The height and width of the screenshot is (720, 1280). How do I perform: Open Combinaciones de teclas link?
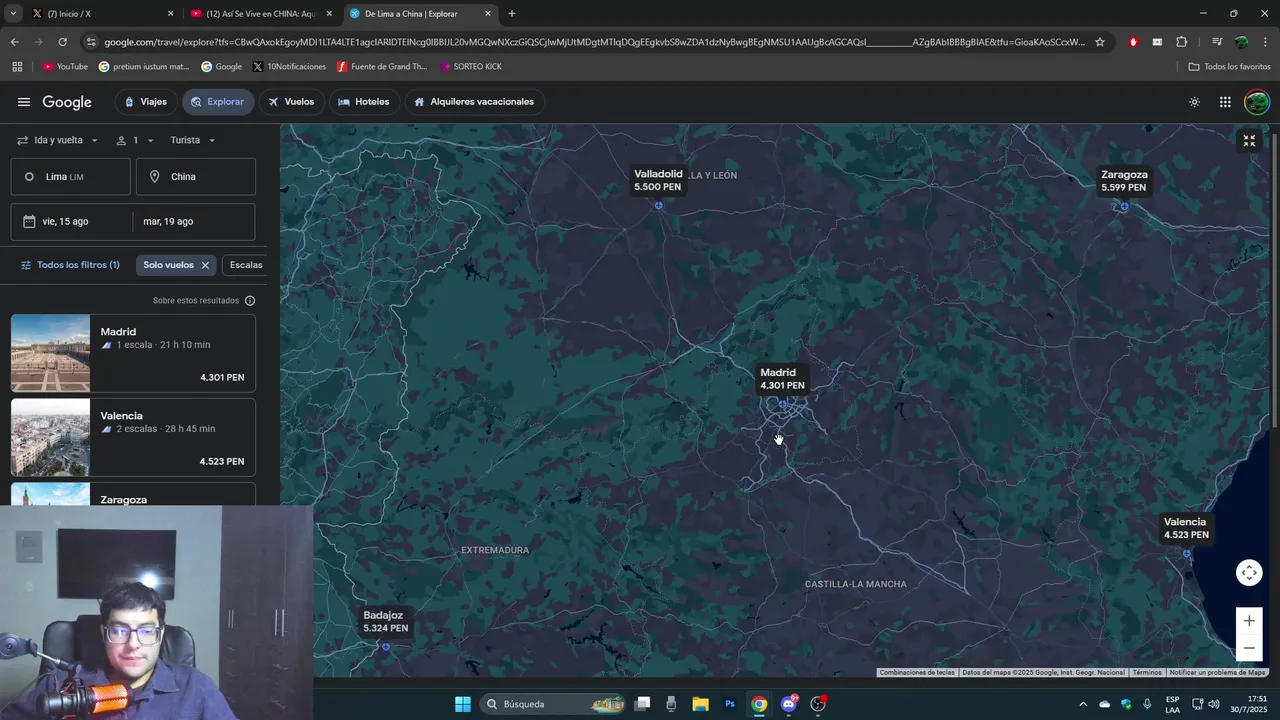pyautogui.click(x=917, y=673)
